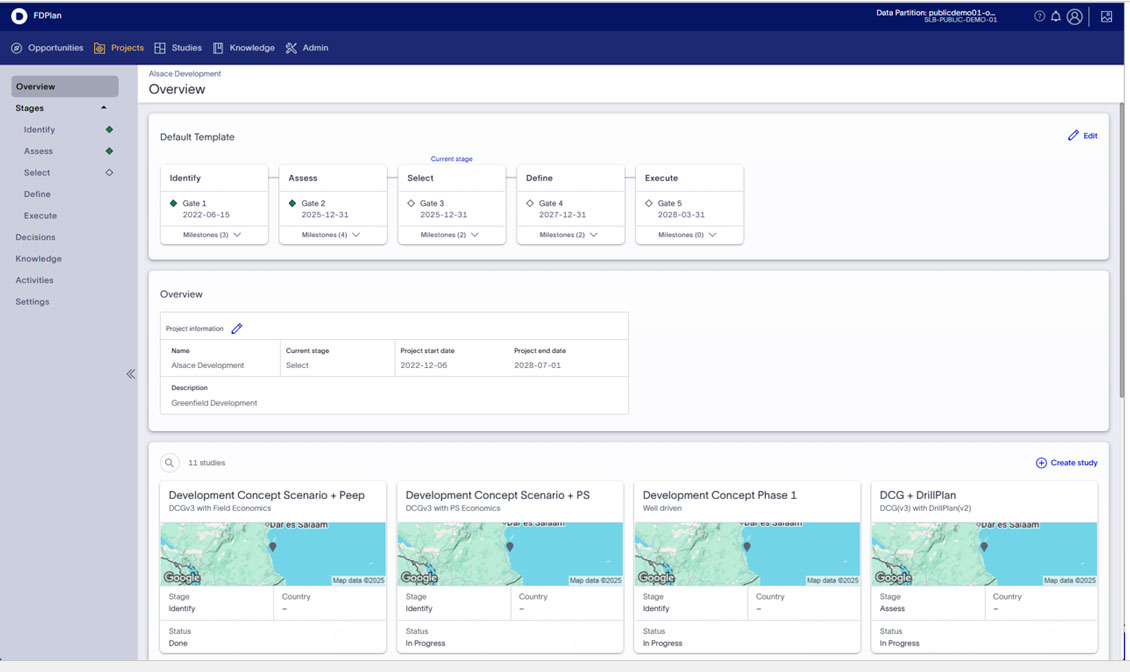Select the Opportunities compass icon
Screen dimensions: 1130x672
[x=16, y=47]
